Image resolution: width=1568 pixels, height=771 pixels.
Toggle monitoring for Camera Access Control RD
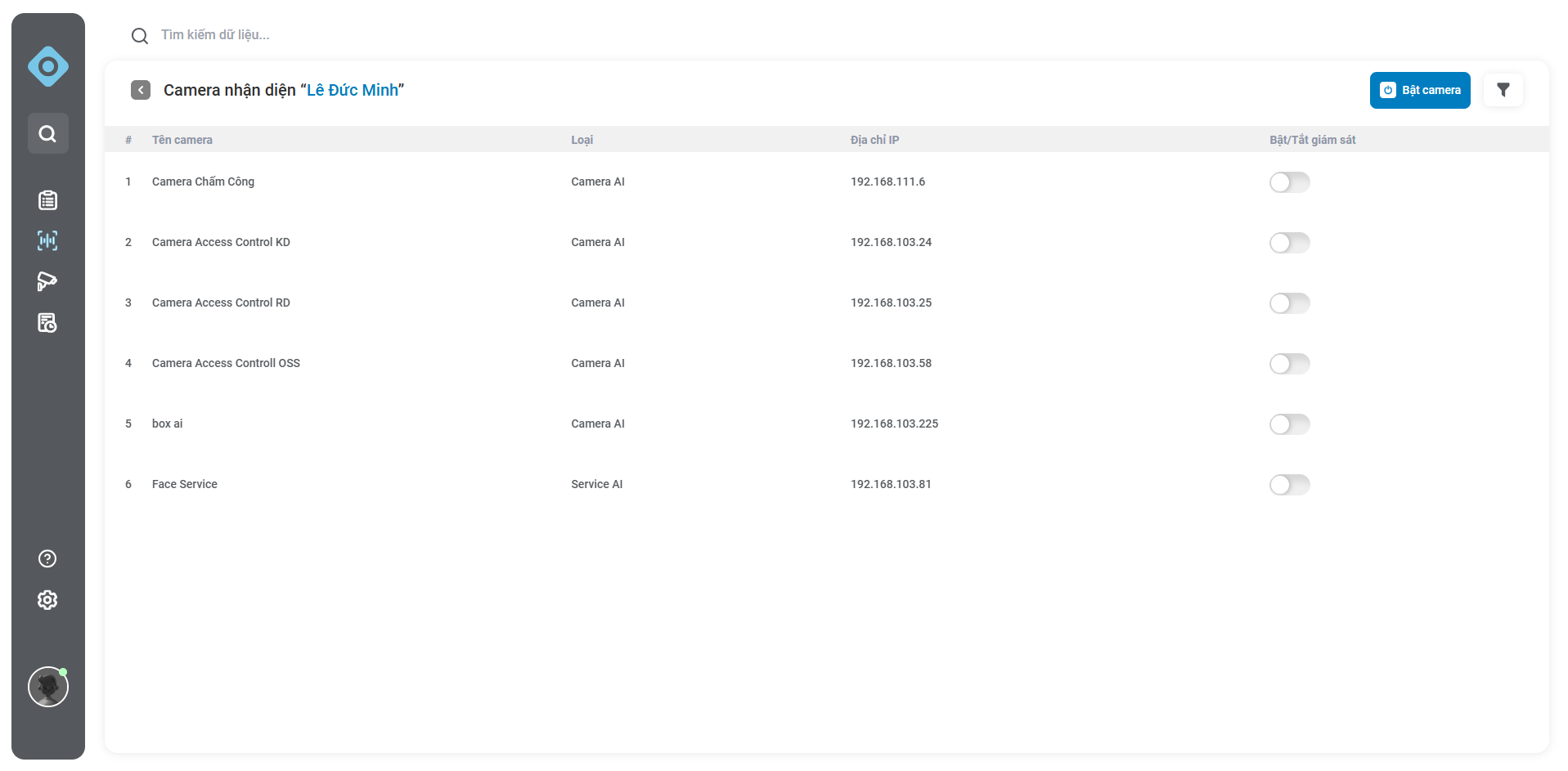tap(1290, 303)
